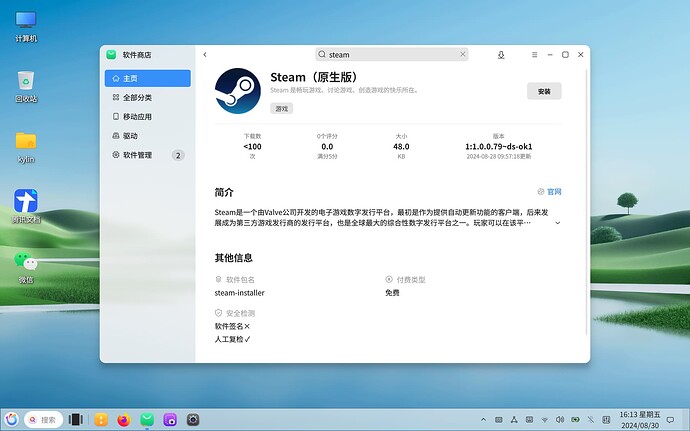The image size is (690, 431).
Task: Open the purple screenshot app taskbar icon
Action: (x=170, y=420)
